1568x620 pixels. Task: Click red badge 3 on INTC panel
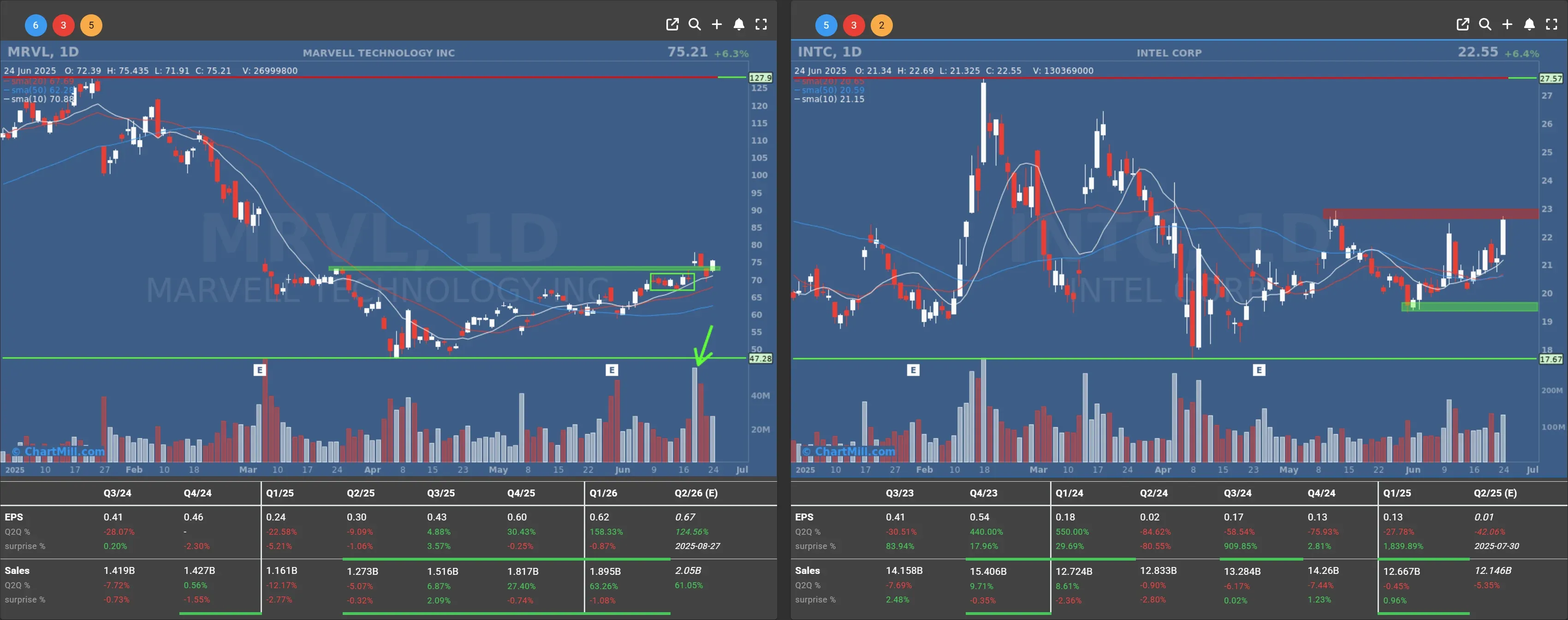tap(854, 25)
